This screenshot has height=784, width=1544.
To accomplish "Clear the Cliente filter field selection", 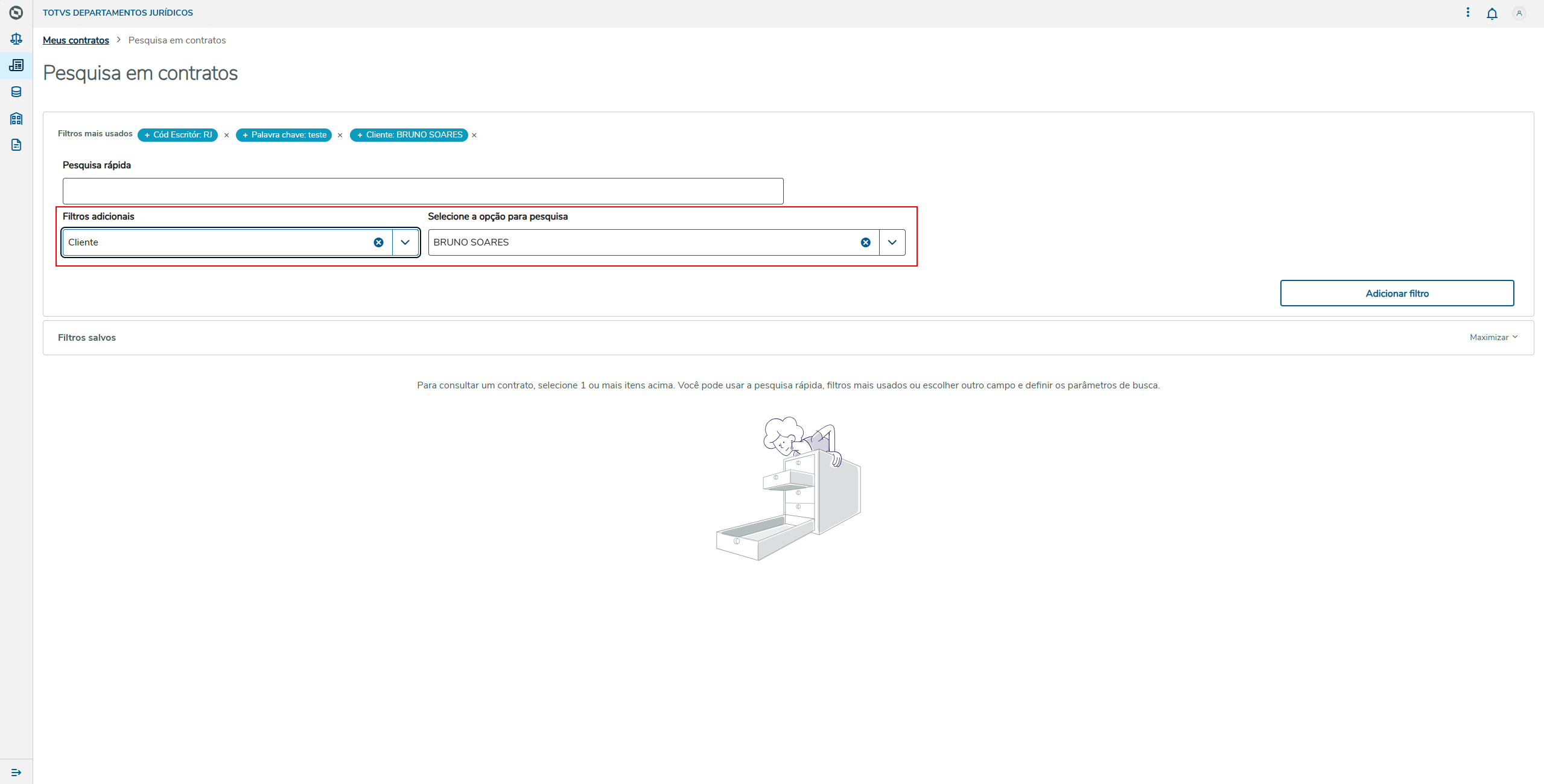I will click(x=378, y=242).
